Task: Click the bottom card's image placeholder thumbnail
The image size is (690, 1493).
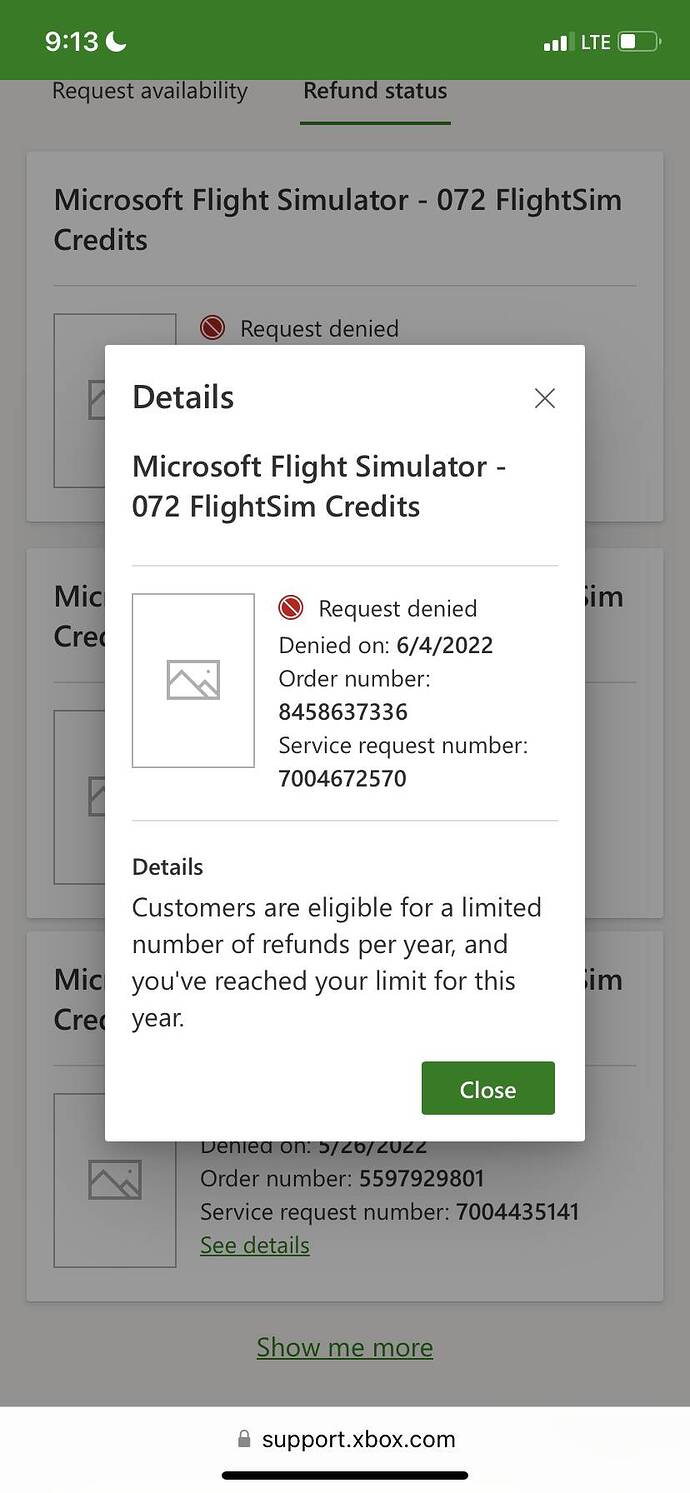Action: click(x=115, y=1180)
